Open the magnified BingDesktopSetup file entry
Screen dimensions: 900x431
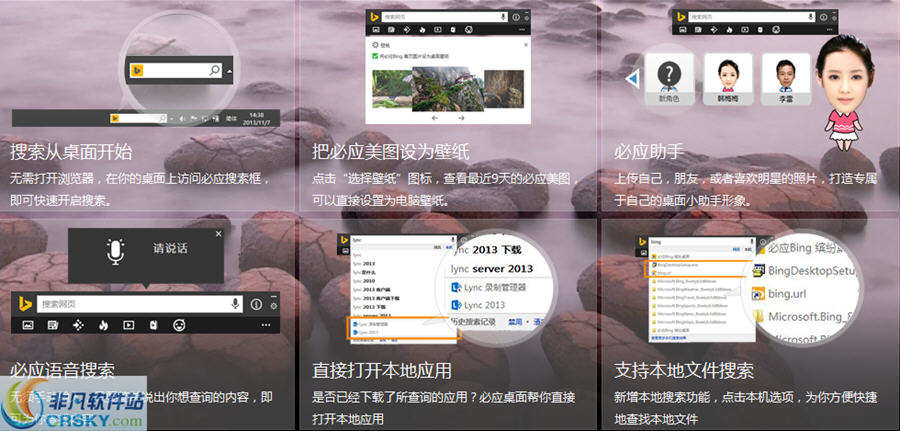point(804,270)
